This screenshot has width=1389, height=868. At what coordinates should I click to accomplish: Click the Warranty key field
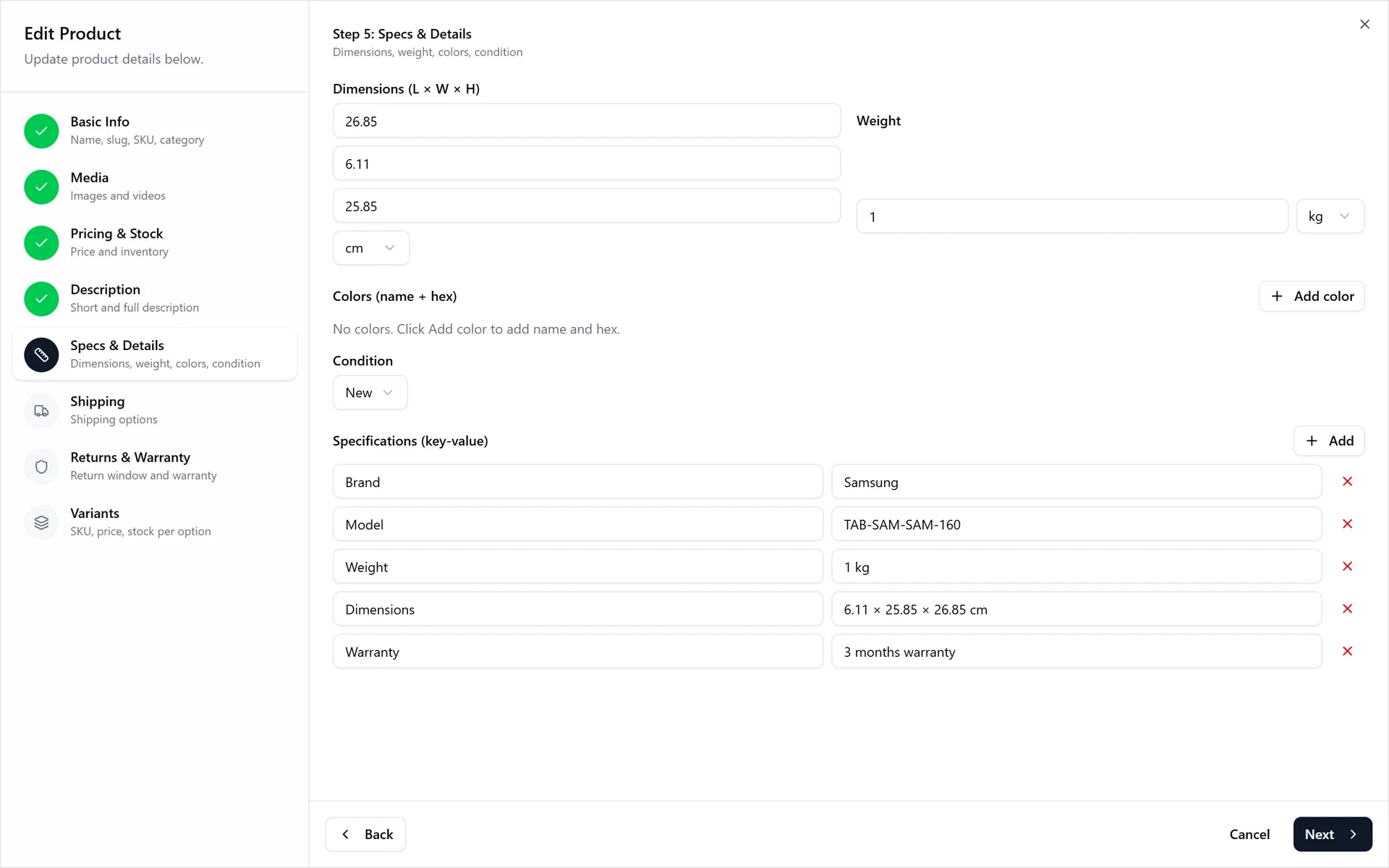(578, 652)
